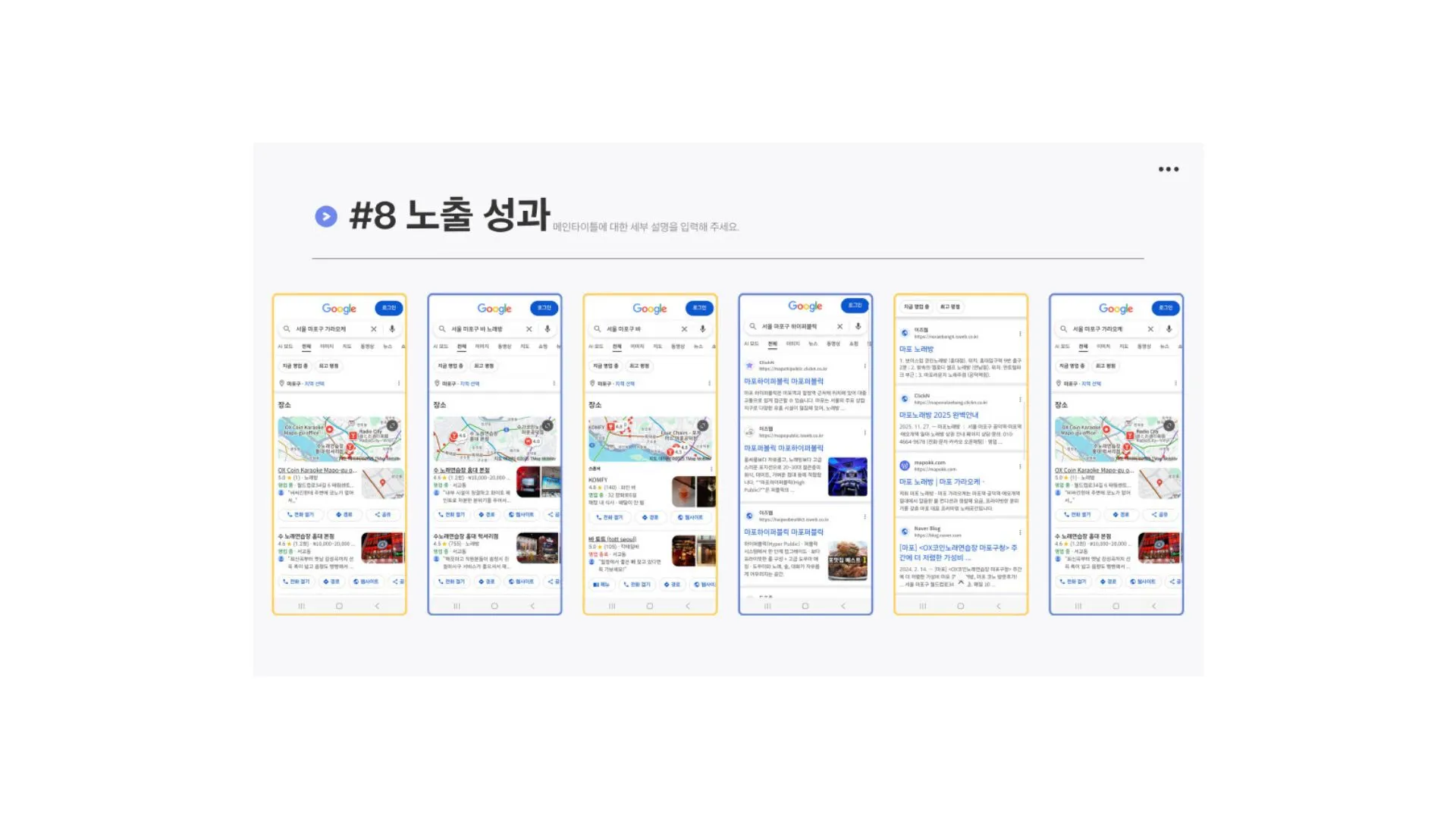Open the '마포 노래방' search result link
Screen dimensions: 1456x819
click(x=917, y=350)
